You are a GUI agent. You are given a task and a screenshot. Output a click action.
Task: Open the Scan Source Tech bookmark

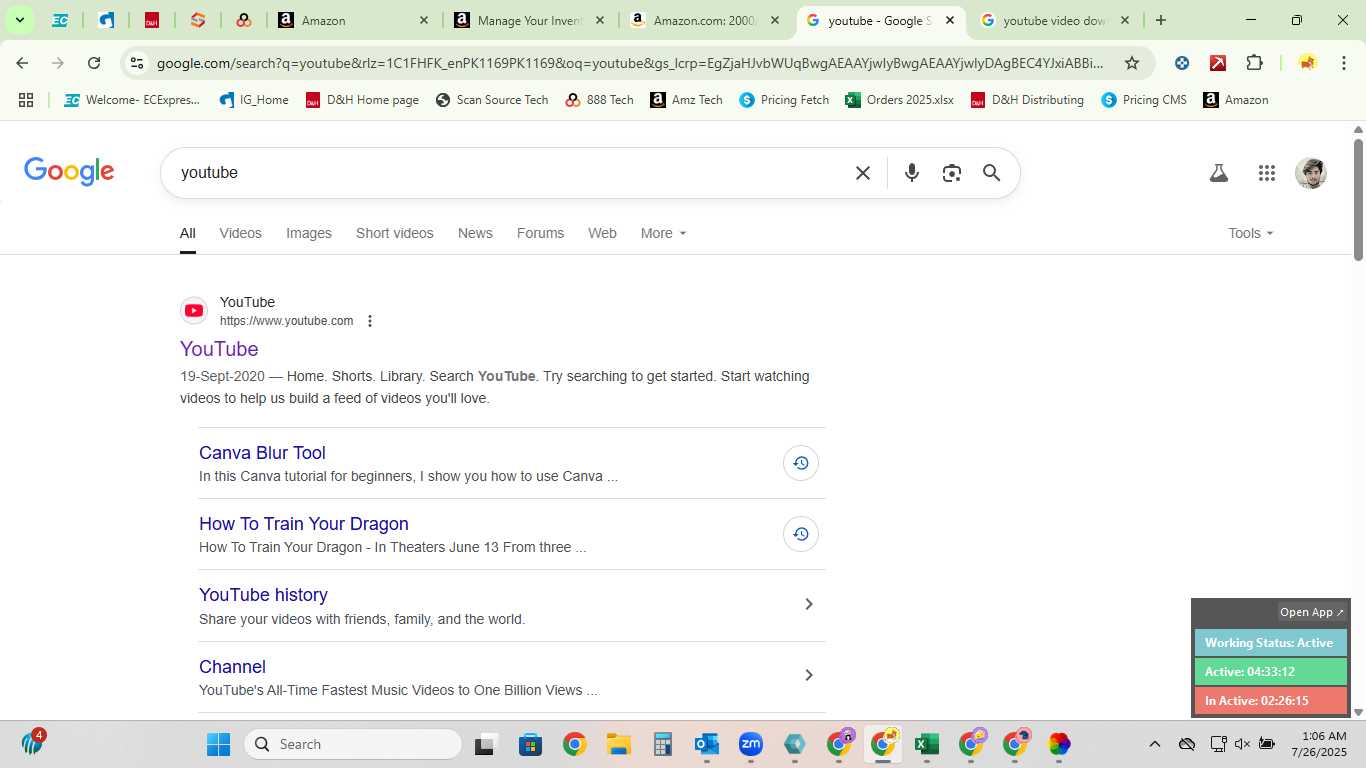pyautogui.click(x=492, y=100)
